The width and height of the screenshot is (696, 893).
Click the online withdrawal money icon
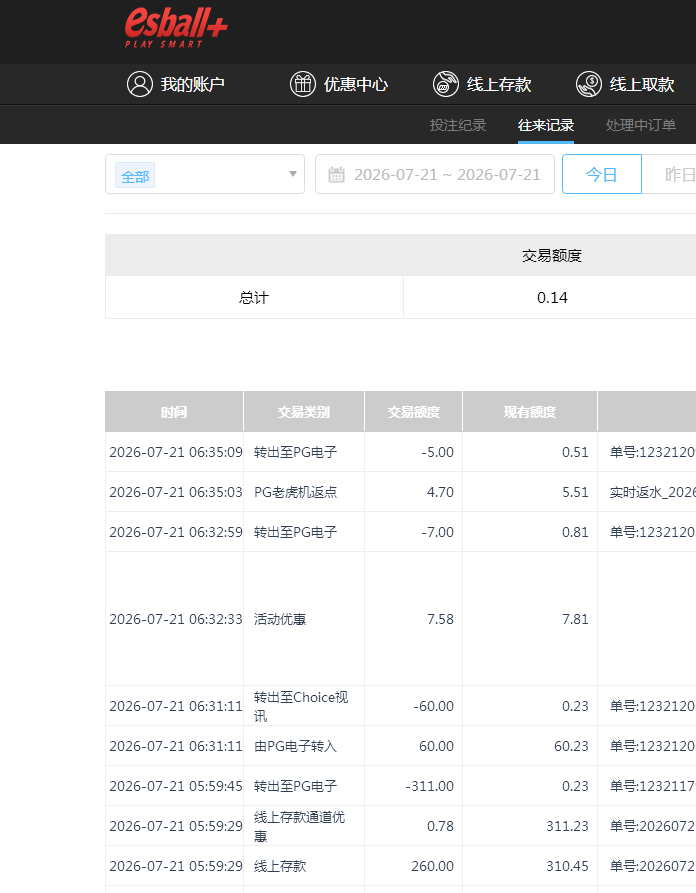pos(588,84)
